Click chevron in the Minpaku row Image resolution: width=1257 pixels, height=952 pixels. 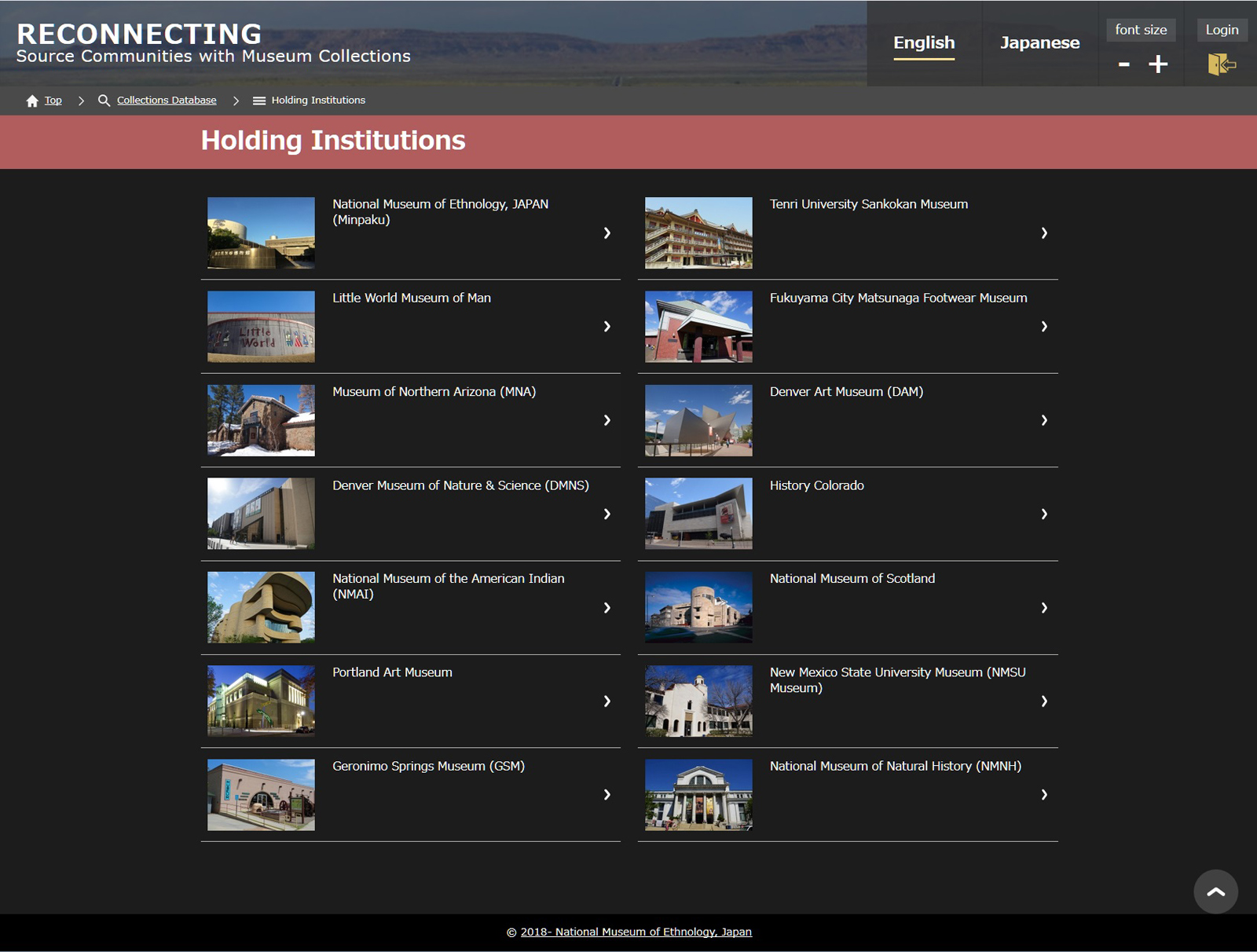click(607, 233)
